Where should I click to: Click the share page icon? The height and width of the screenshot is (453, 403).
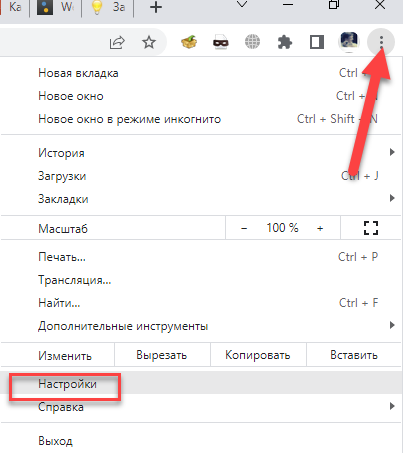pos(117,42)
